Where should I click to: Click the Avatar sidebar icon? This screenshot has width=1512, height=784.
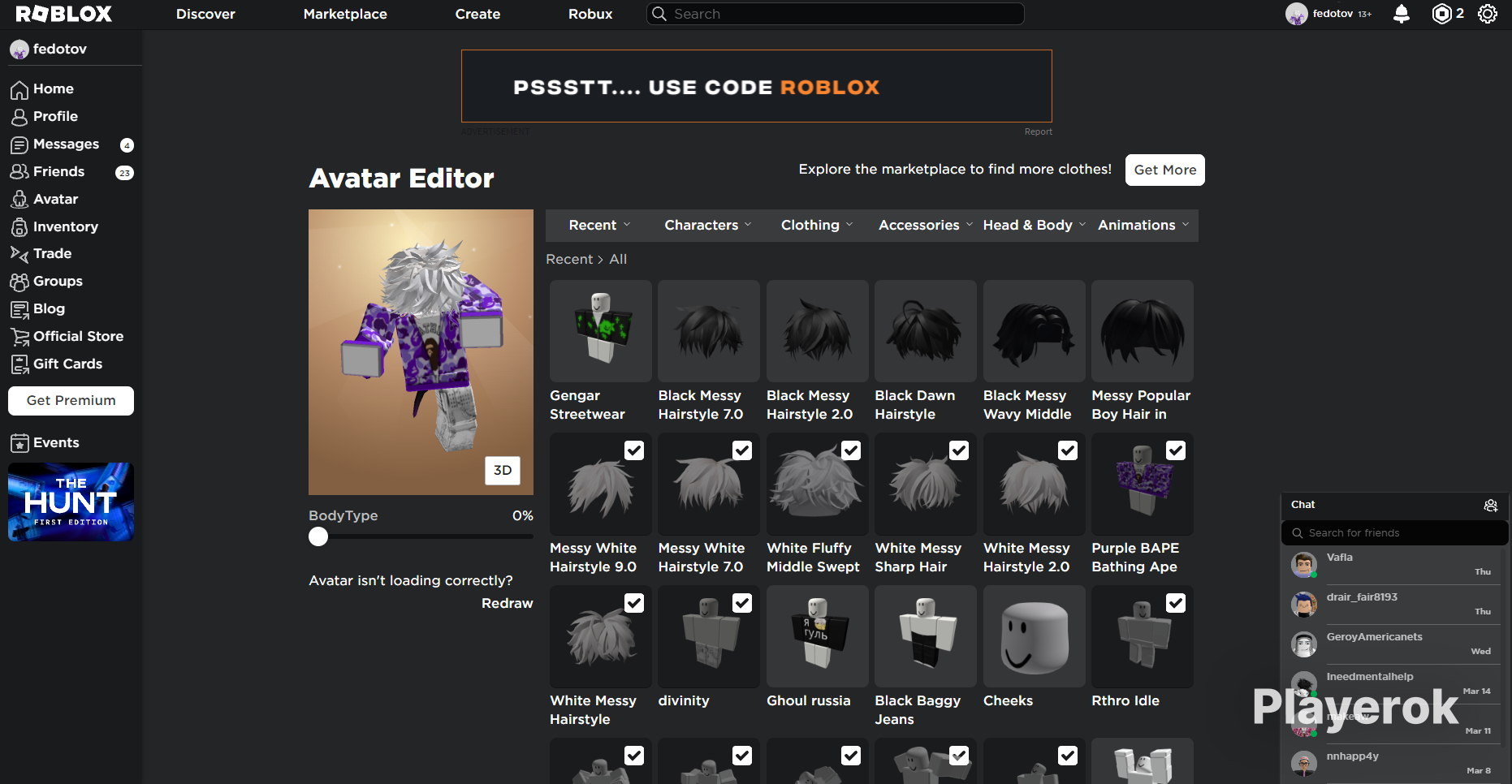(19, 200)
